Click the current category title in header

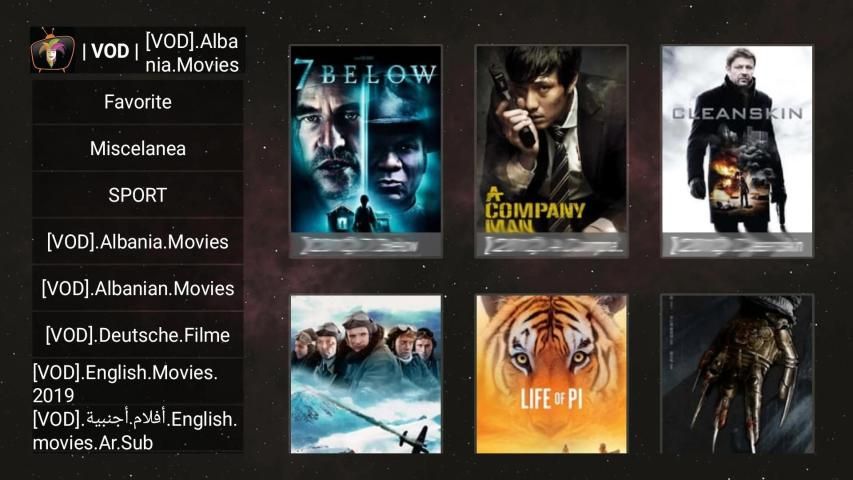pyautogui.click(x=191, y=53)
